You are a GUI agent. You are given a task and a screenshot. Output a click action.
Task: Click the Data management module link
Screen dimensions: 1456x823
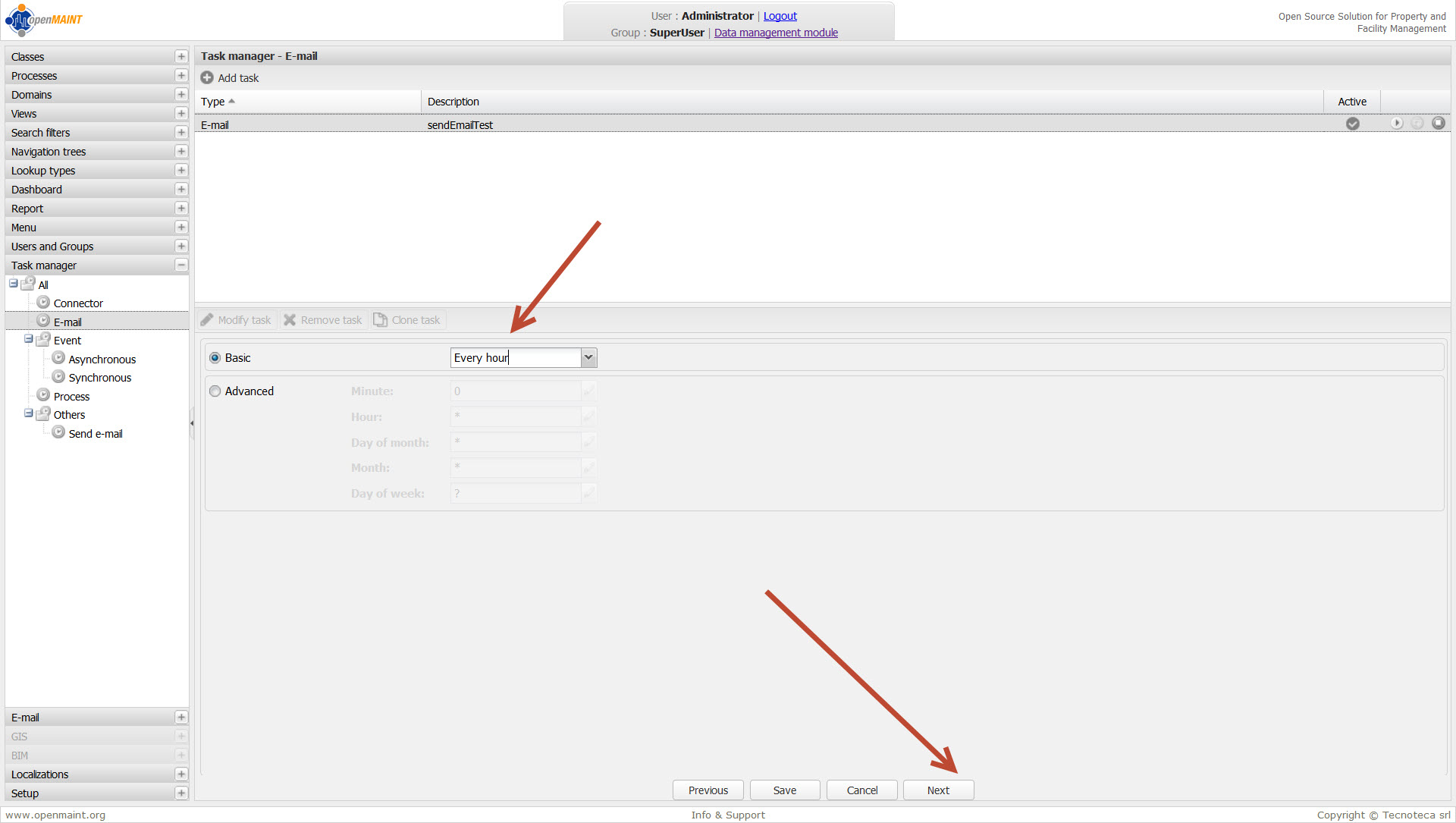tap(776, 33)
